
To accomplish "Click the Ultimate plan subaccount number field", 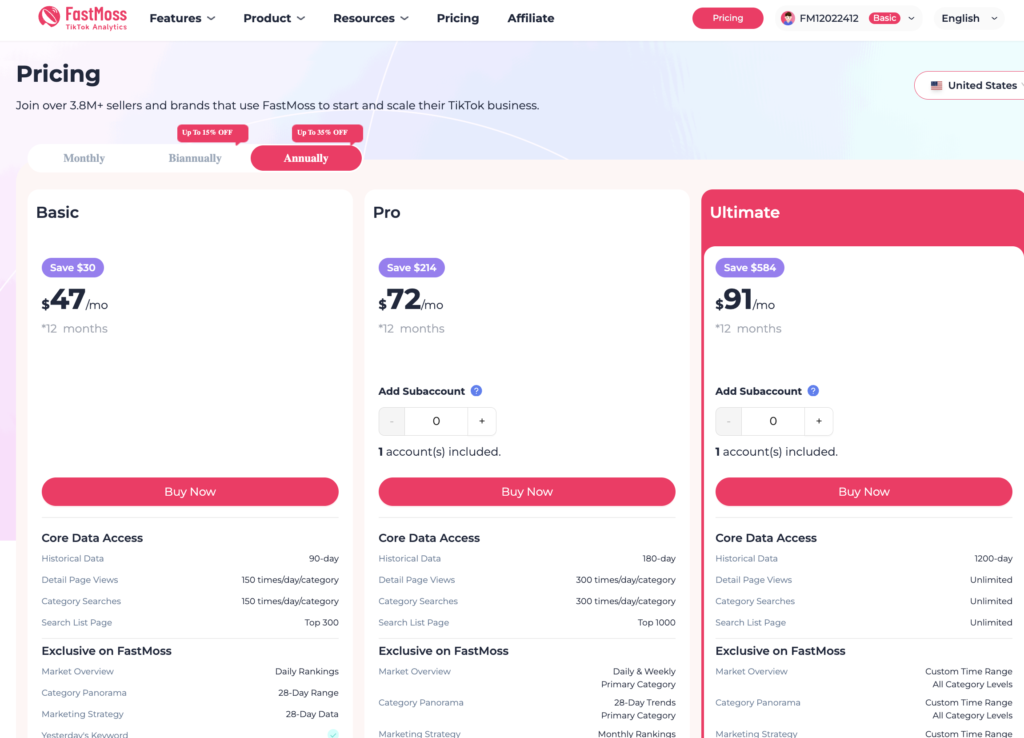I will (773, 421).
